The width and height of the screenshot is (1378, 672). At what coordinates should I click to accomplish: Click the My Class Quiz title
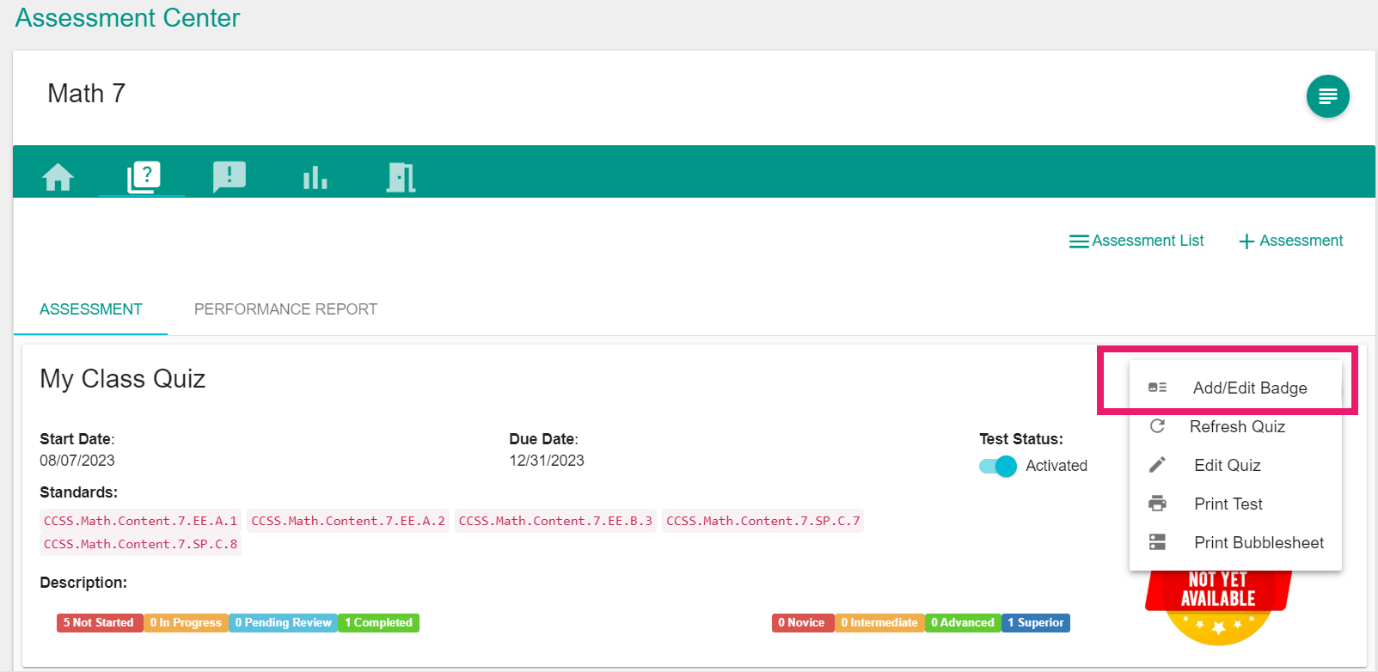(123, 379)
